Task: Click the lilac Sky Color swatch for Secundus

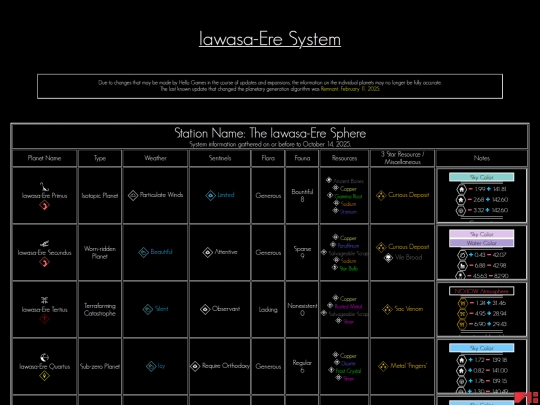Action: tap(481, 234)
